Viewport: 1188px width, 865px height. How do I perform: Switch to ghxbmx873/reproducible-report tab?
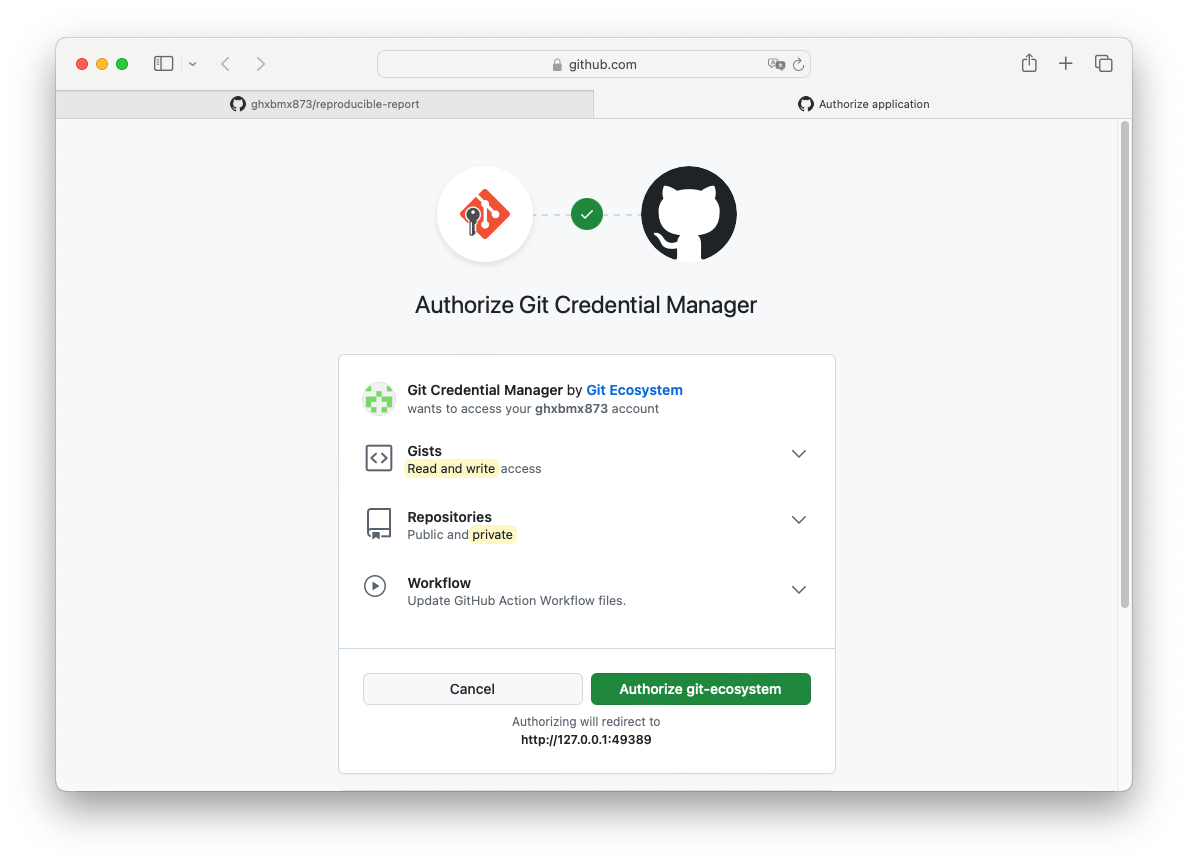pos(325,104)
